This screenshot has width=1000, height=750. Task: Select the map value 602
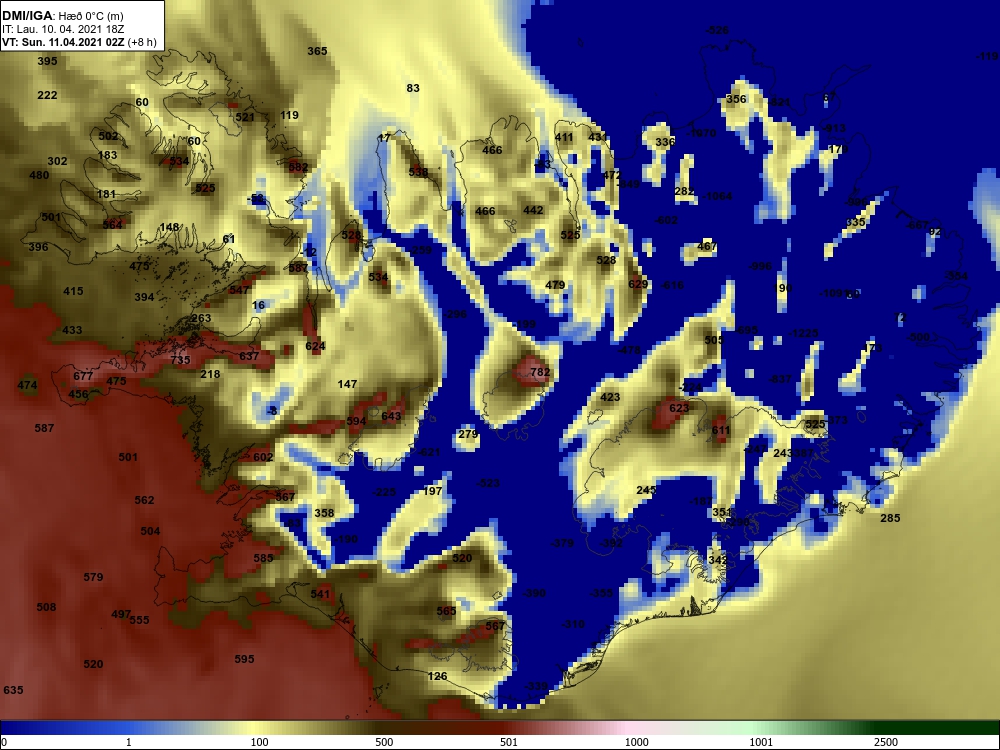click(263, 457)
